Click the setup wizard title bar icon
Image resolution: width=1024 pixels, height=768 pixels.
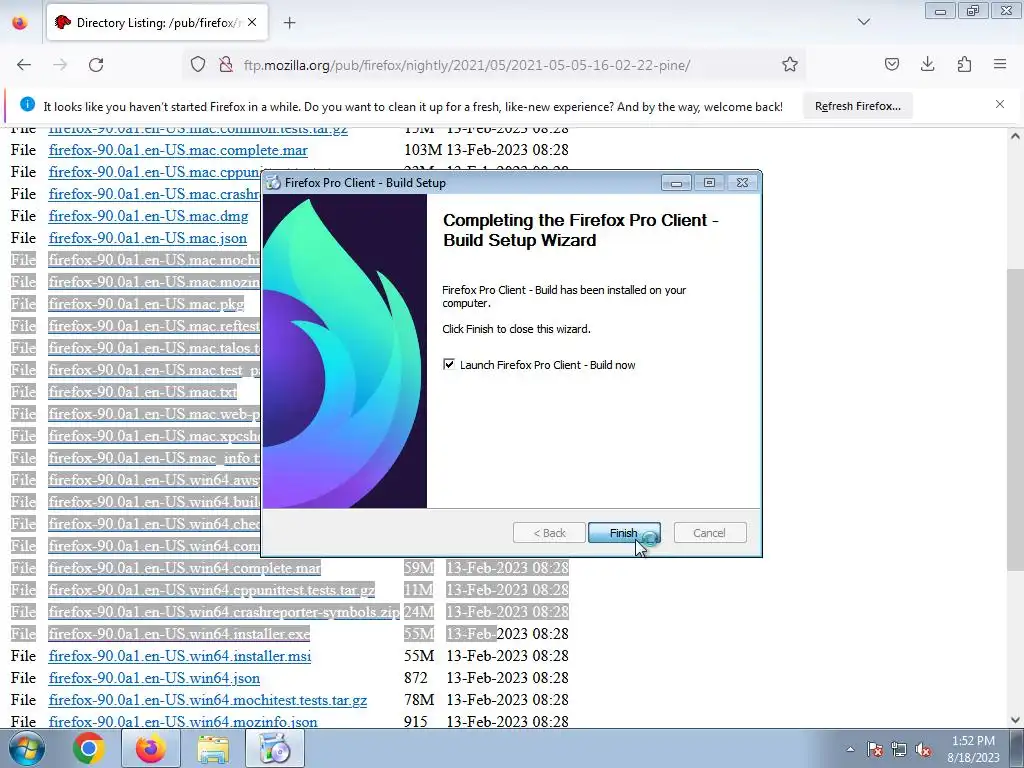coord(273,183)
